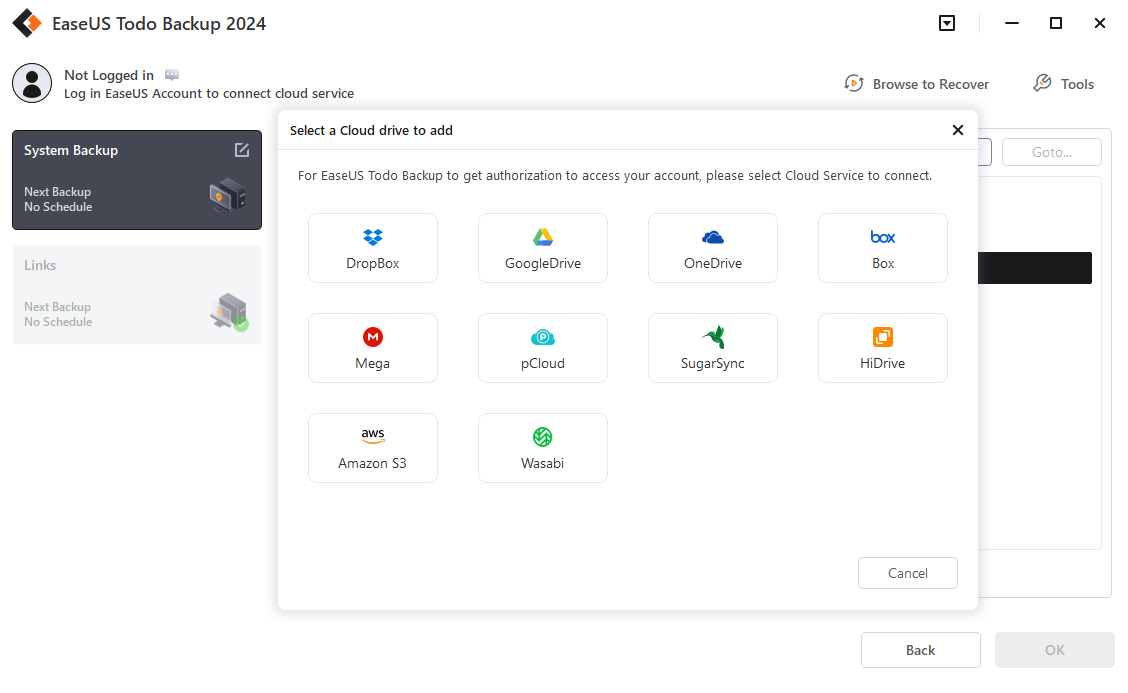Click the EaseUS Todo Backup logo
Viewport: 1128px width, 693px height.
tap(27, 23)
